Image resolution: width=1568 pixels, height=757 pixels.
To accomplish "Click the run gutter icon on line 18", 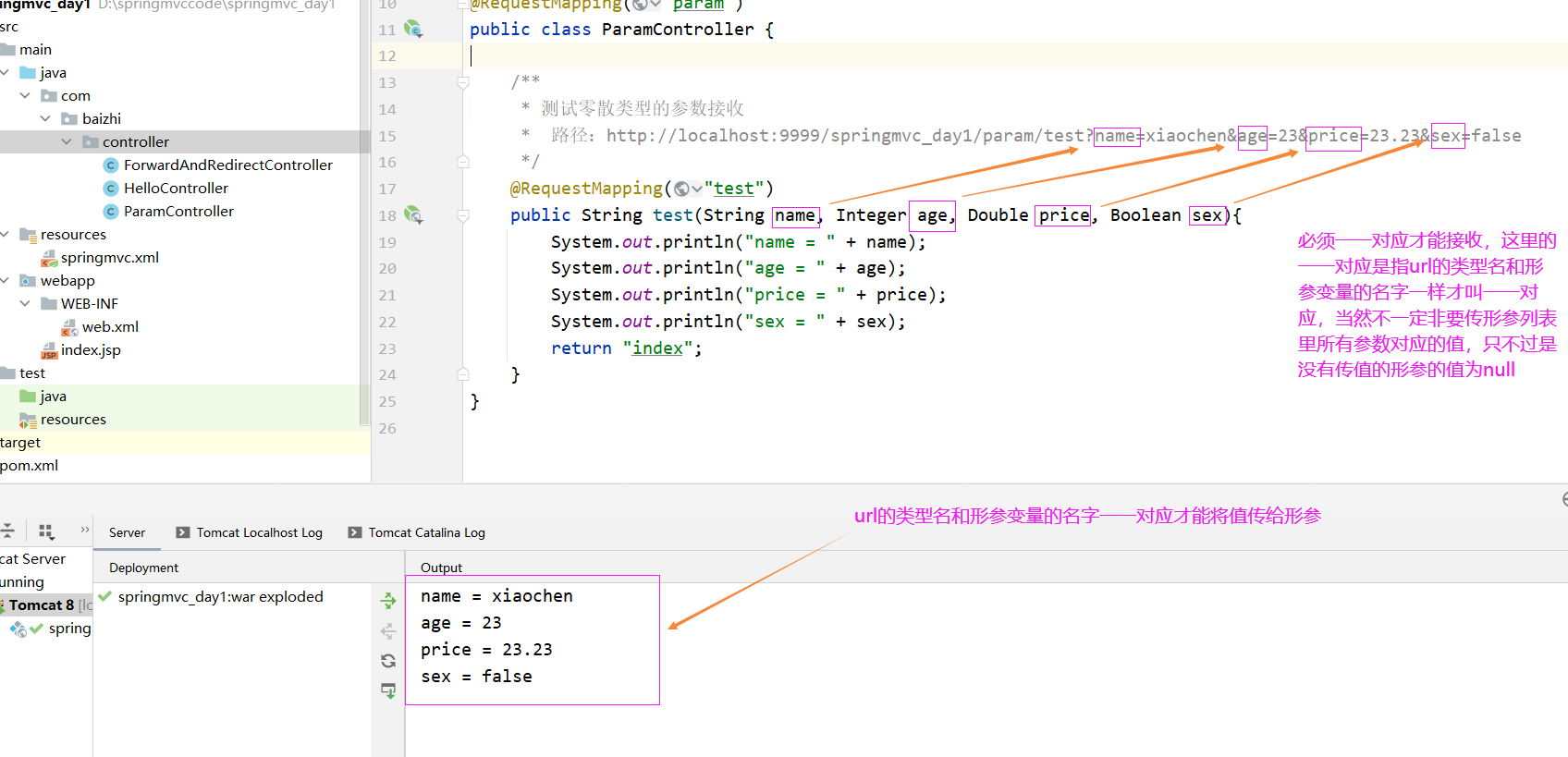I will pos(413,215).
